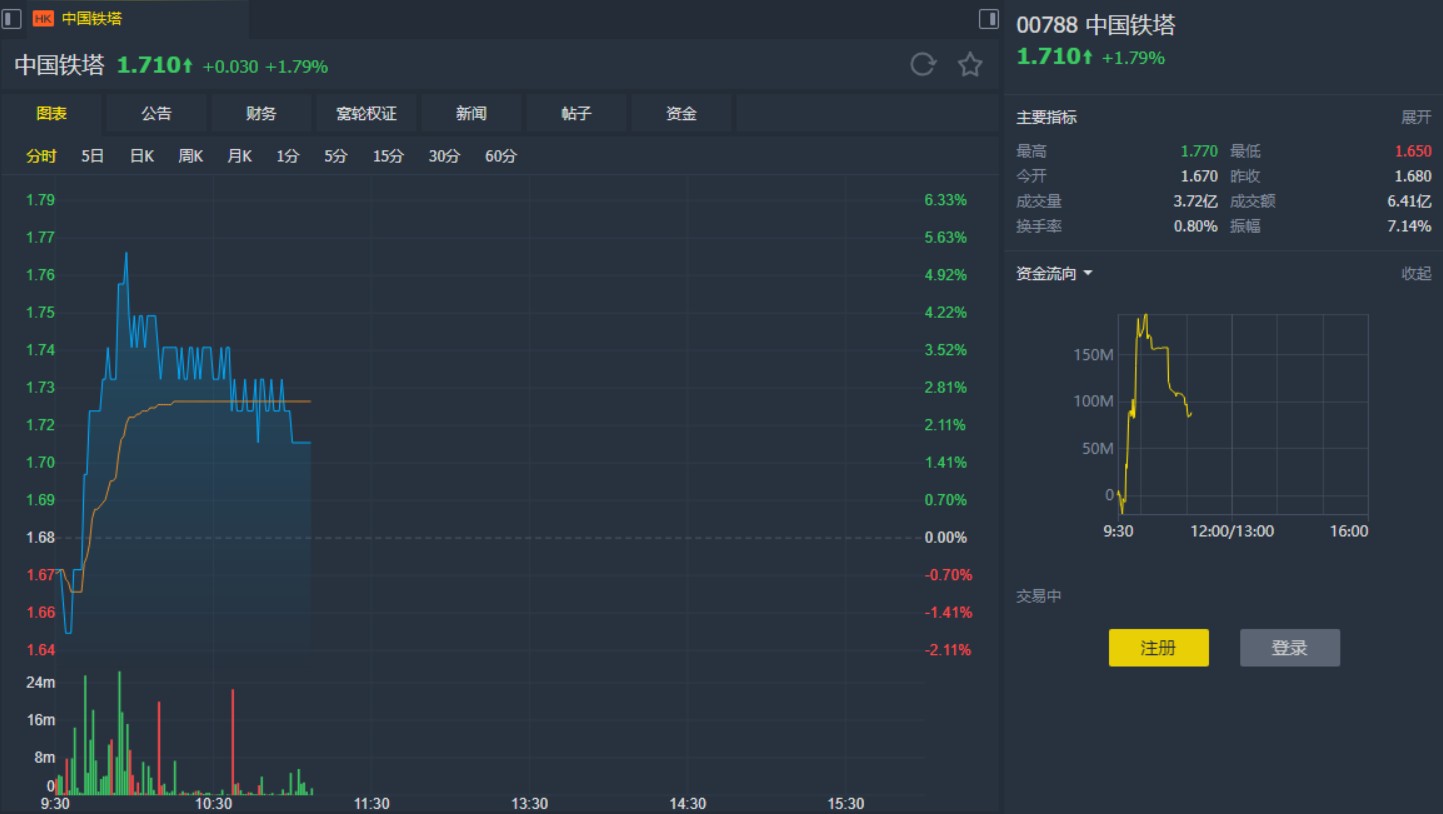Click the 最低 value 1.650

tap(1413, 152)
